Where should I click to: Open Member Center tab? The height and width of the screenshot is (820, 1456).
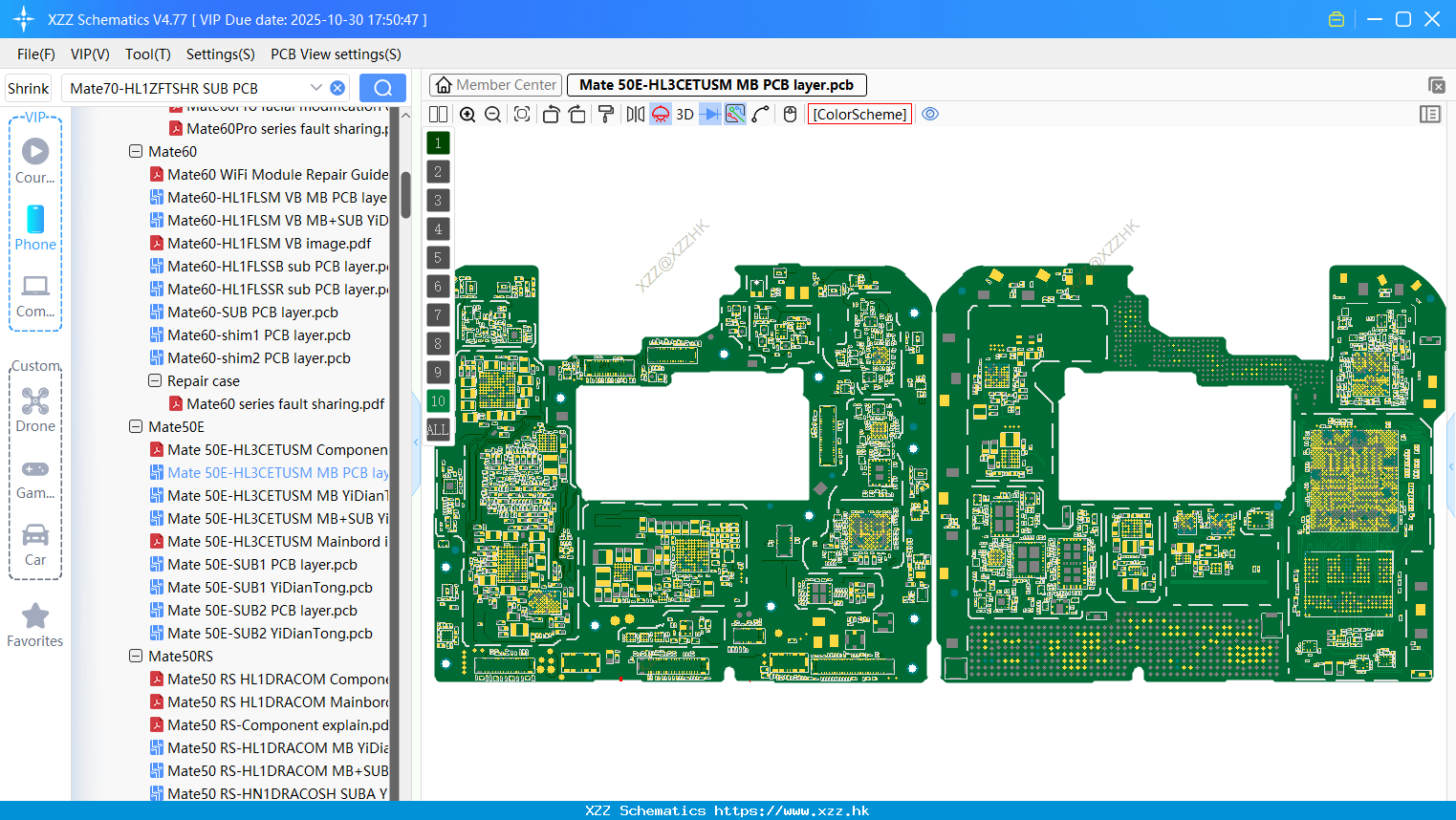tap(496, 85)
